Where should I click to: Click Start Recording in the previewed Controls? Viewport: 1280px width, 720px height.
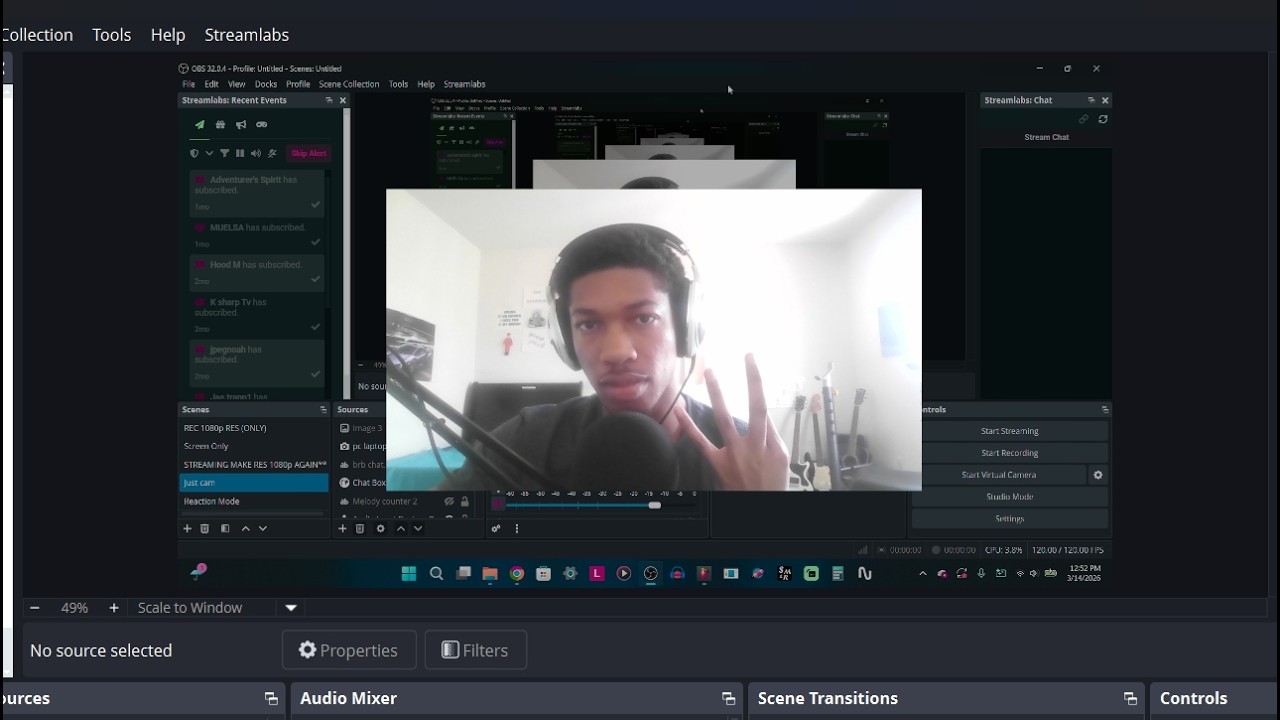click(x=1009, y=453)
